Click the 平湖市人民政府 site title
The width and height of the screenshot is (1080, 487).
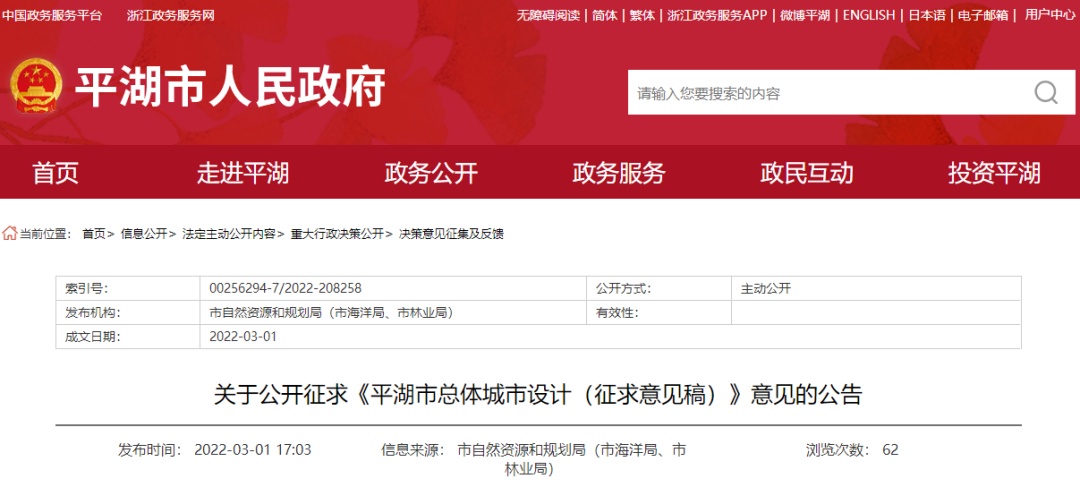click(x=230, y=87)
